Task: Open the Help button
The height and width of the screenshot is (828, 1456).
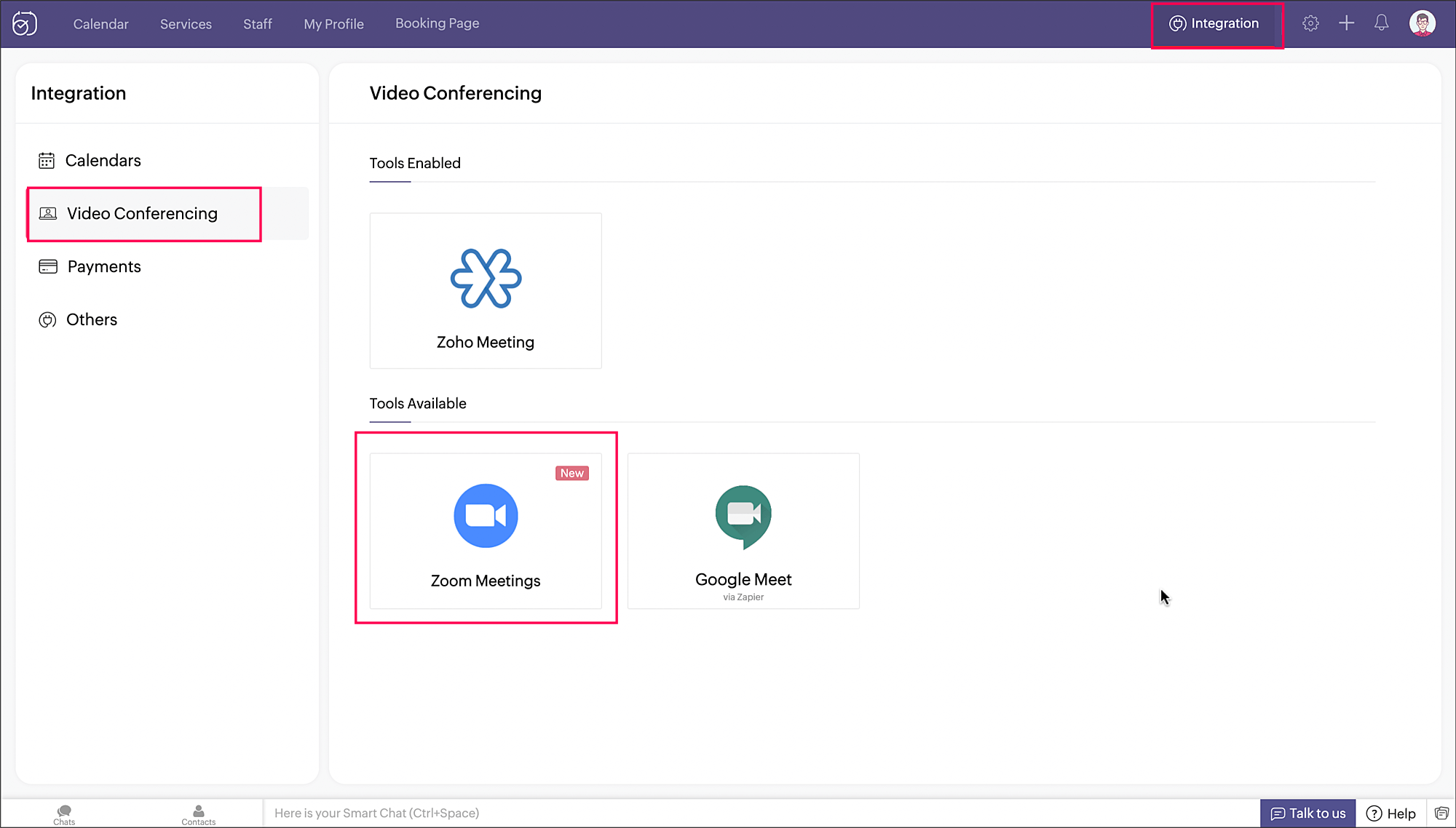Action: pyautogui.click(x=1390, y=813)
